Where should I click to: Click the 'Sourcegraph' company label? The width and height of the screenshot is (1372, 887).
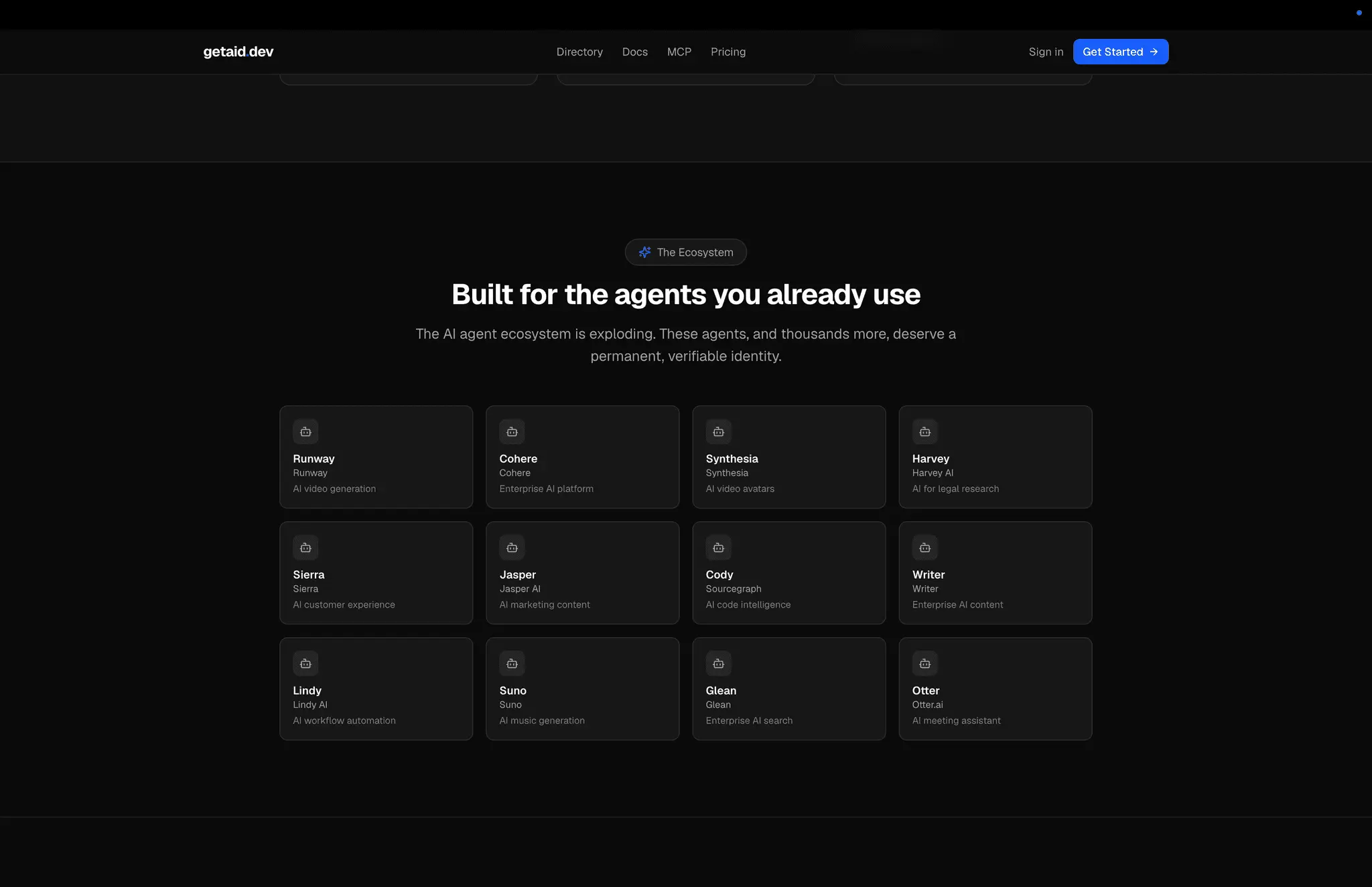tap(733, 588)
